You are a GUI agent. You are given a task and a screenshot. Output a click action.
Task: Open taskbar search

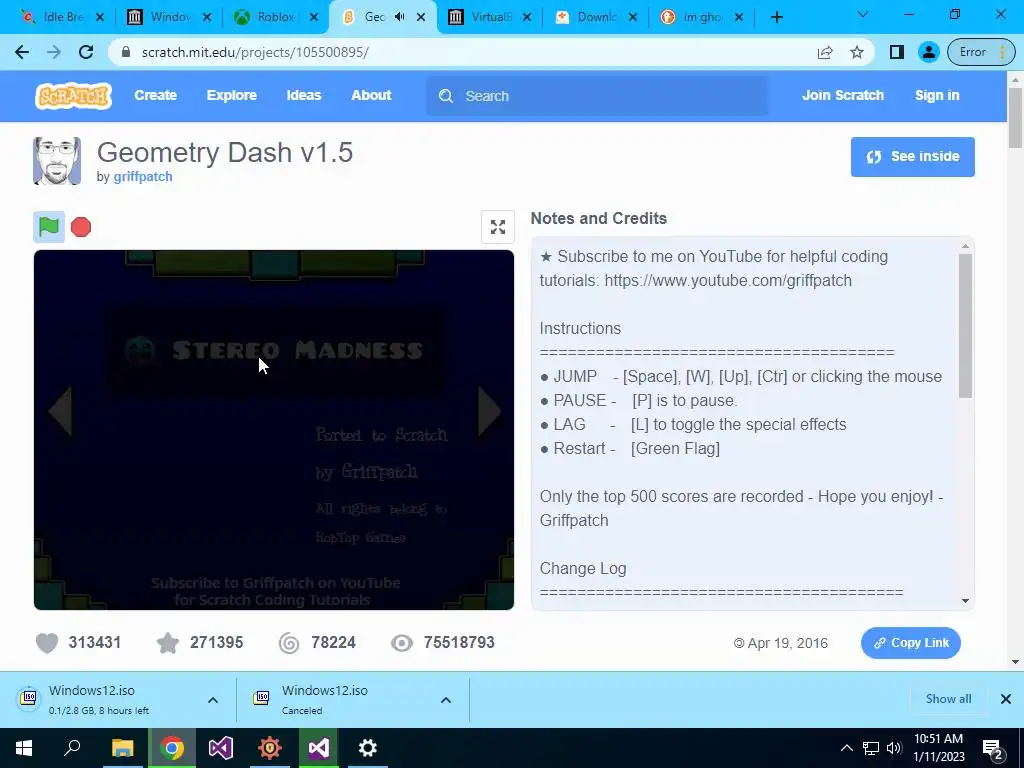pyautogui.click(x=72, y=748)
